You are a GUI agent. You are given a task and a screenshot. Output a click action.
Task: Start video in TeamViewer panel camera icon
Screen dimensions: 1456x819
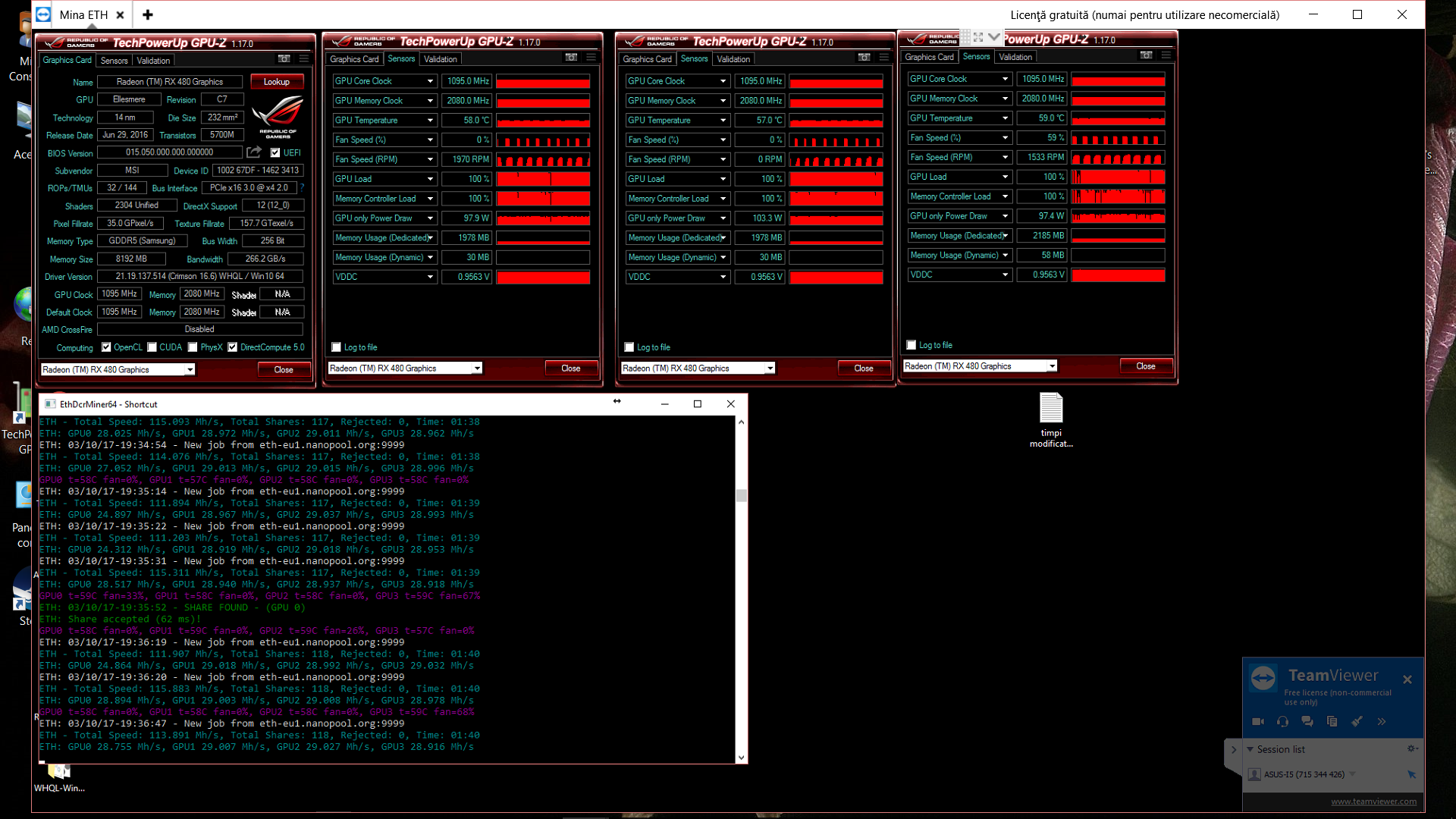coord(1258,721)
